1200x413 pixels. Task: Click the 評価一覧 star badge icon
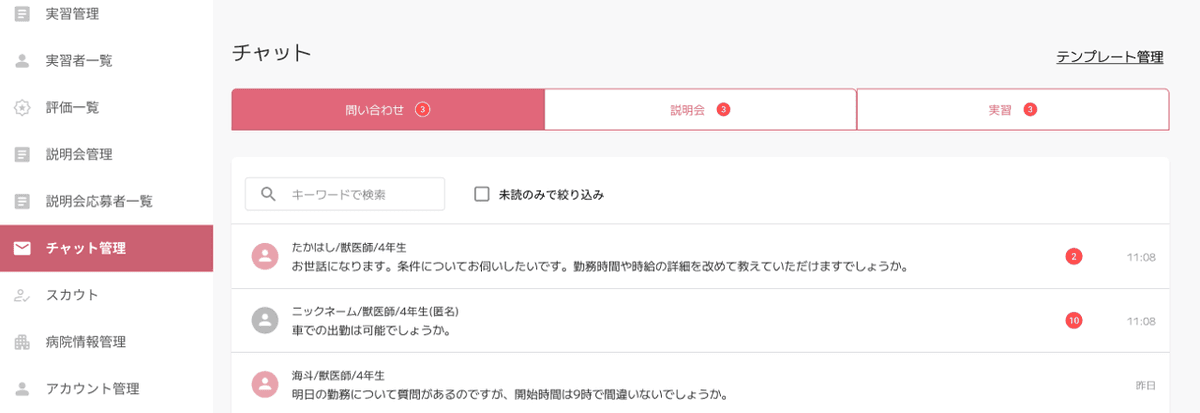click(22, 108)
